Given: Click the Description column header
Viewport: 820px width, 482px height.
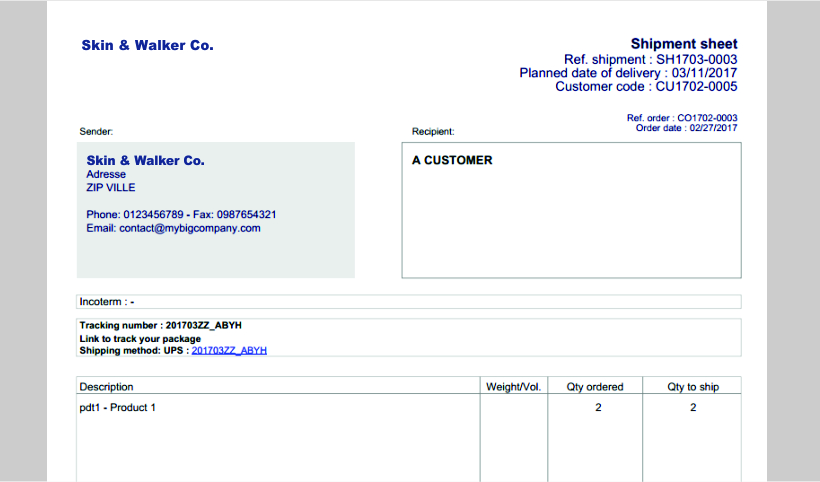Looking at the screenshot, I should pos(107,386).
